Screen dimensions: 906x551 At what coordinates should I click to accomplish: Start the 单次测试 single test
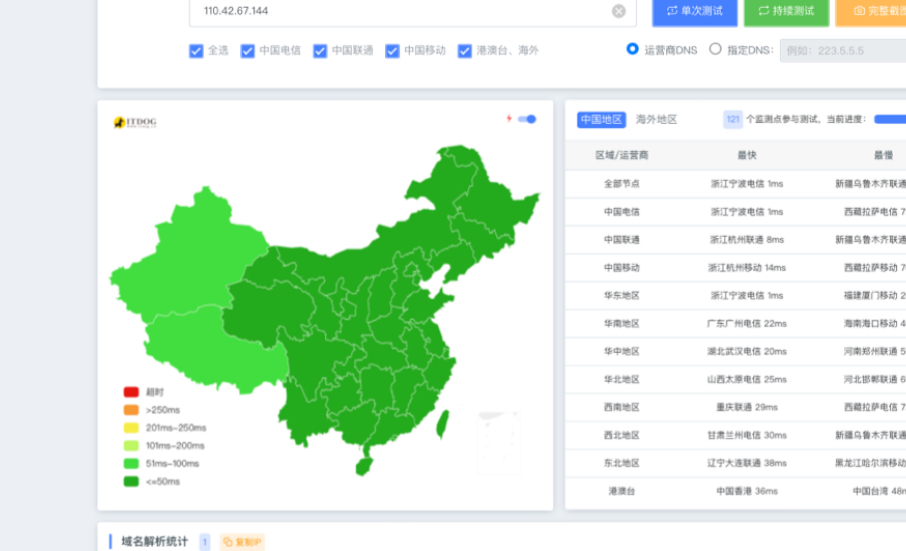(x=695, y=11)
